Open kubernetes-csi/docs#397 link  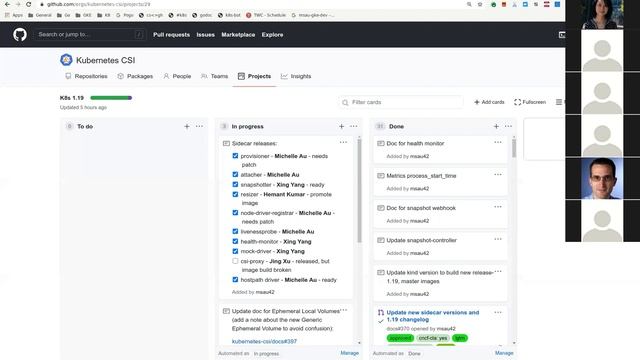pyautogui.click(x=264, y=341)
